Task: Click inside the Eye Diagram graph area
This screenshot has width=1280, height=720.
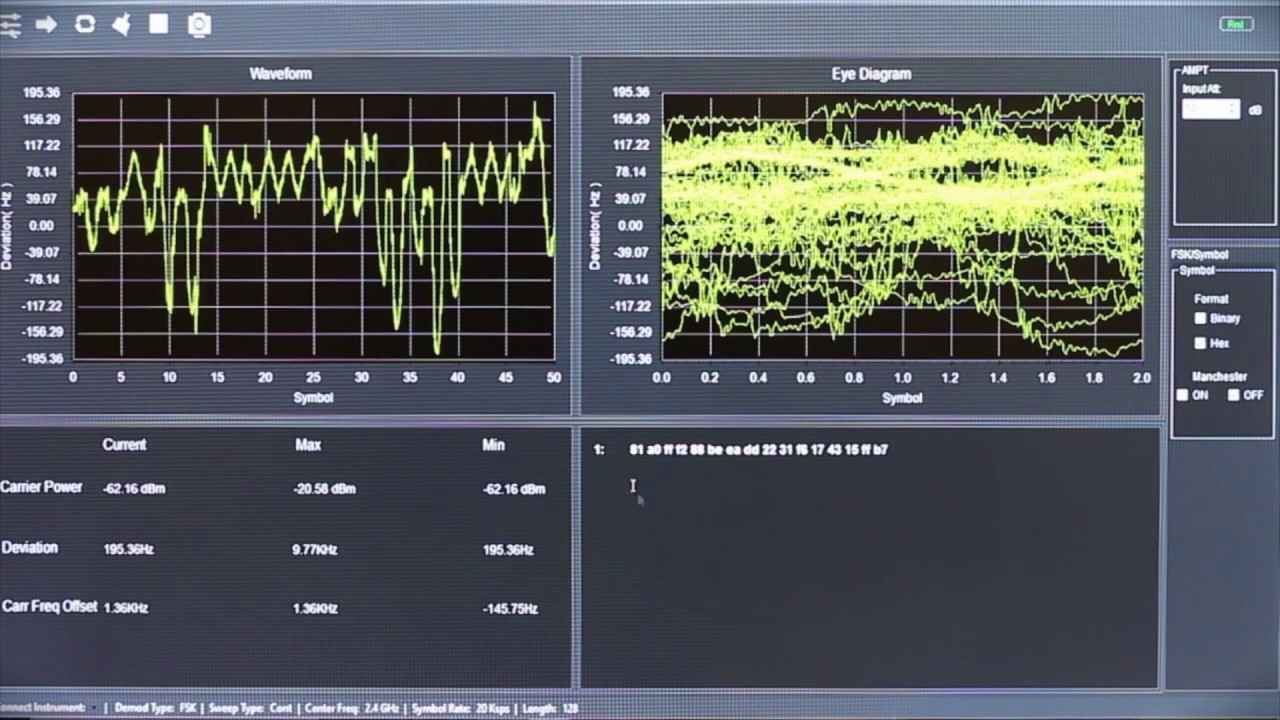Action: pyautogui.click(x=902, y=226)
